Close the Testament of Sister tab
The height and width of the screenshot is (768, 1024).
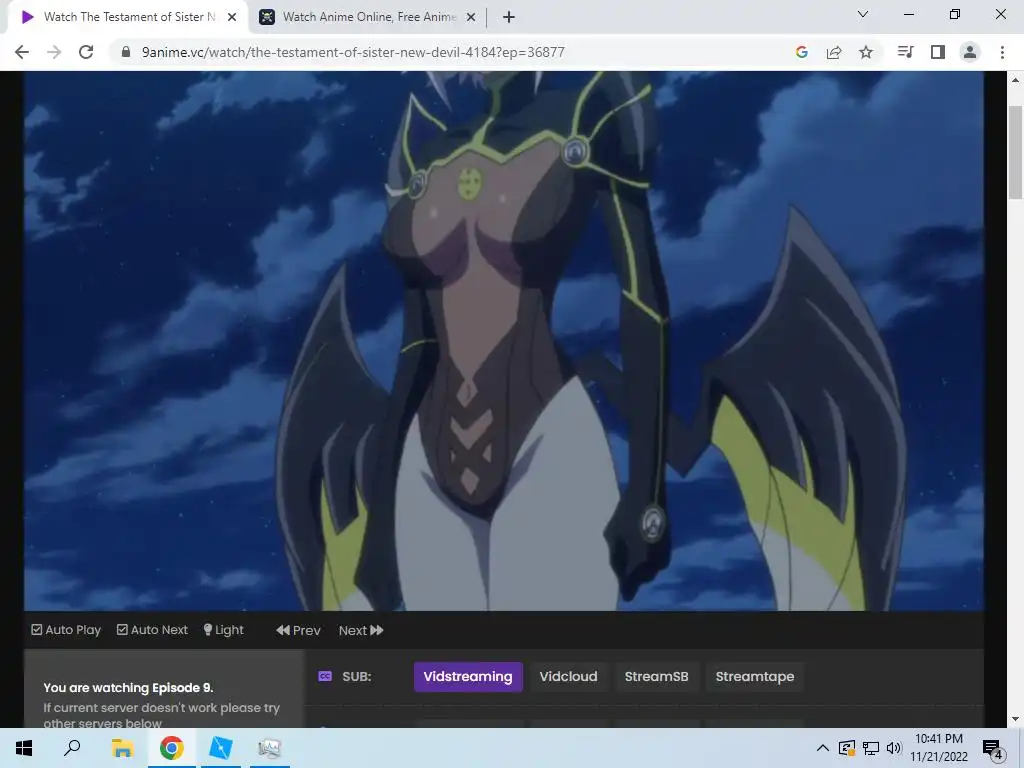click(232, 17)
